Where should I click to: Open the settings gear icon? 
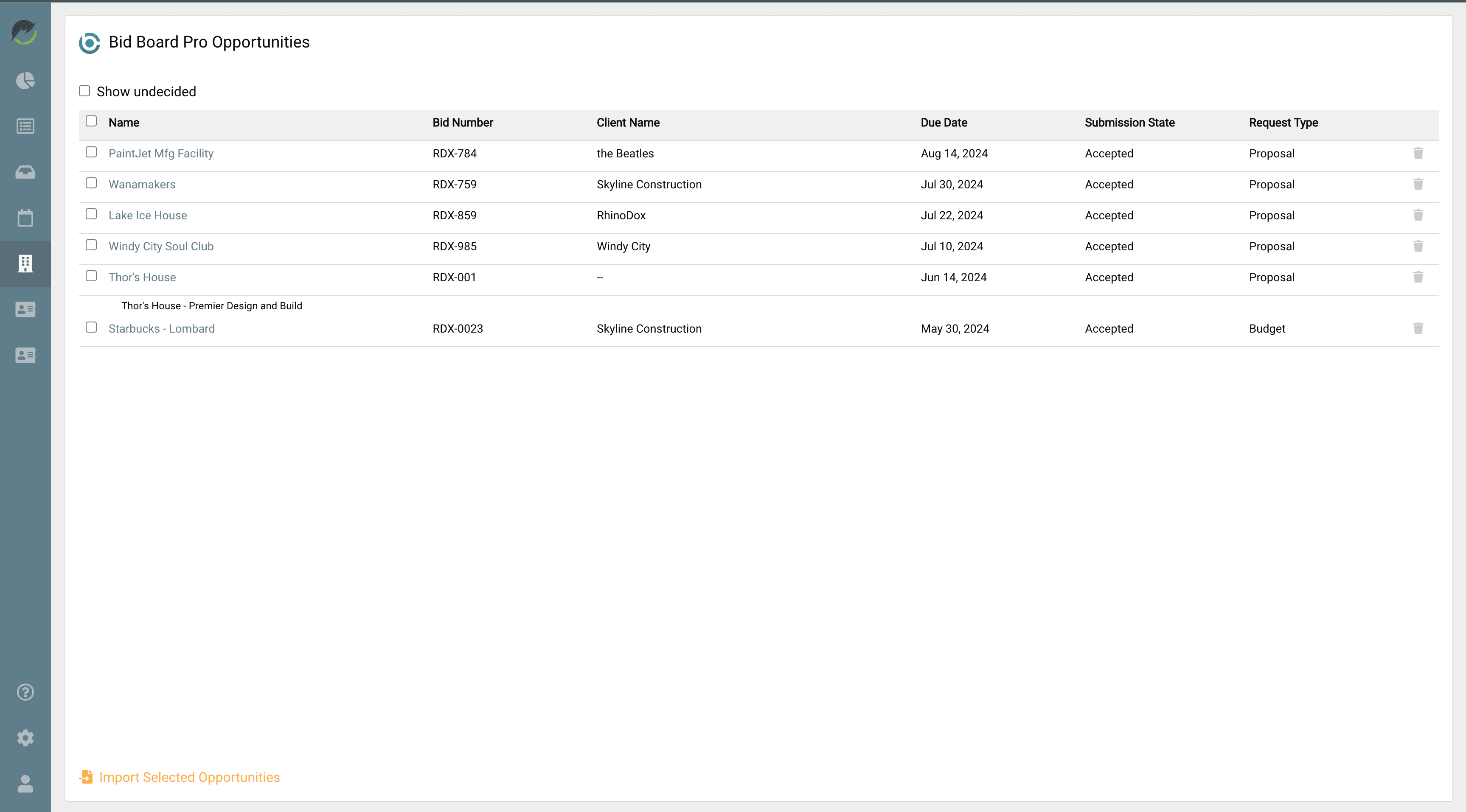(25, 737)
